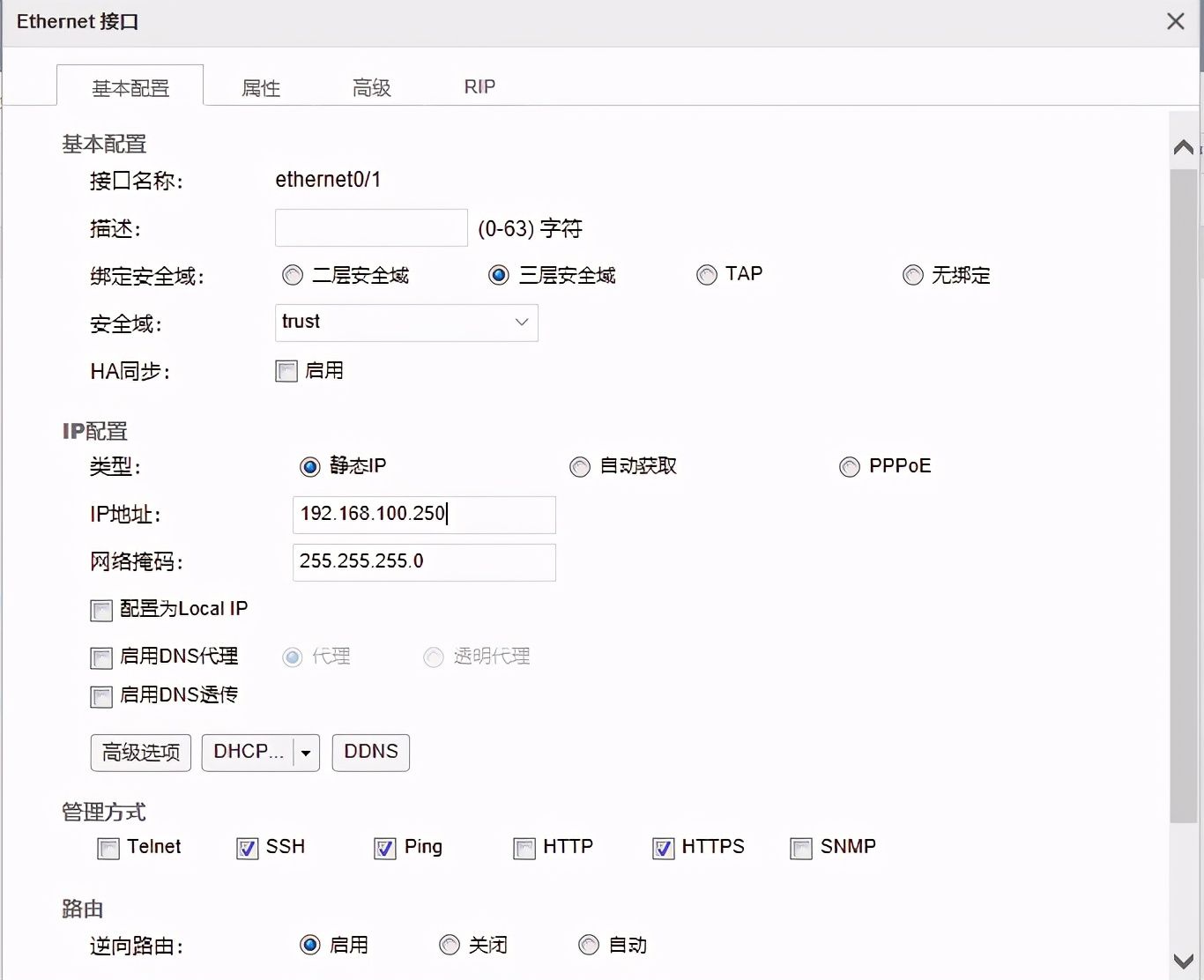
Task: Choose 自动获取 address type
Action: click(x=580, y=467)
